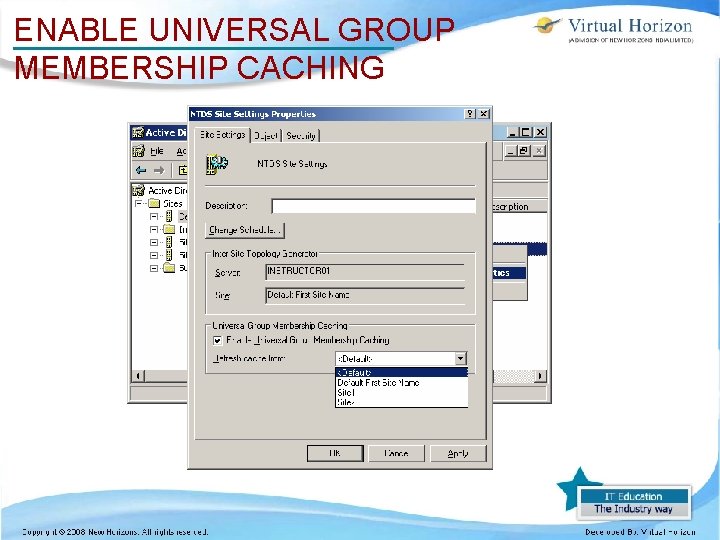Click the Change Schedule button
The width and height of the screenshot is (720, 540).
click(245, 230)
